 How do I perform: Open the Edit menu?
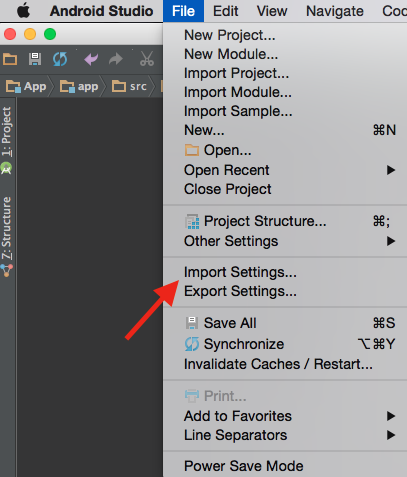pos(226,11)
